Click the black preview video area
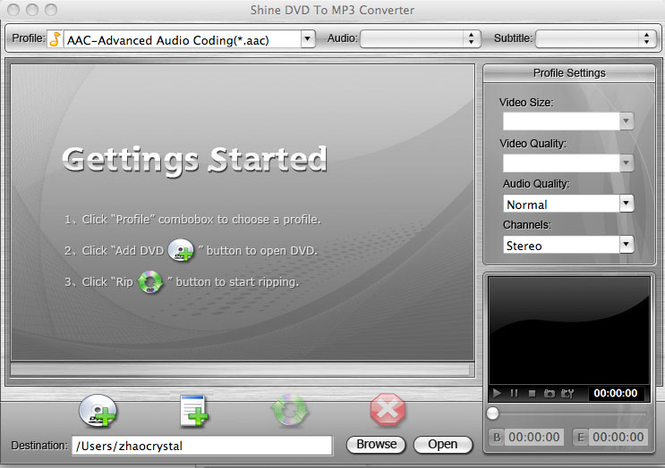 569,331
